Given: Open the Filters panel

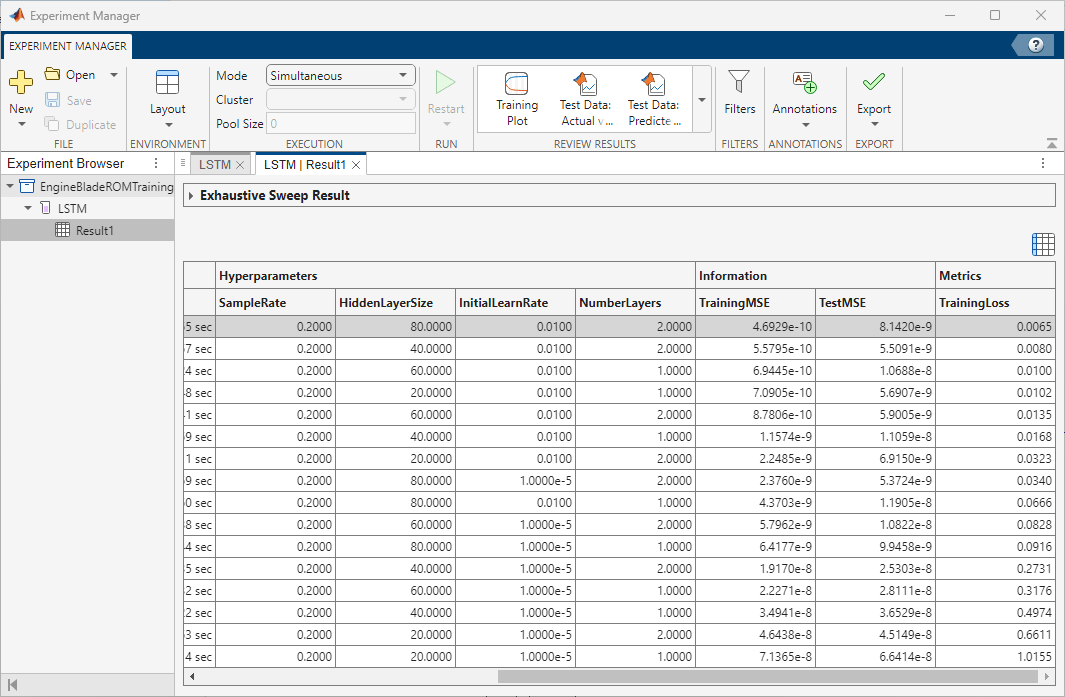Looking at the screenshot, I should tap(739, 97).
